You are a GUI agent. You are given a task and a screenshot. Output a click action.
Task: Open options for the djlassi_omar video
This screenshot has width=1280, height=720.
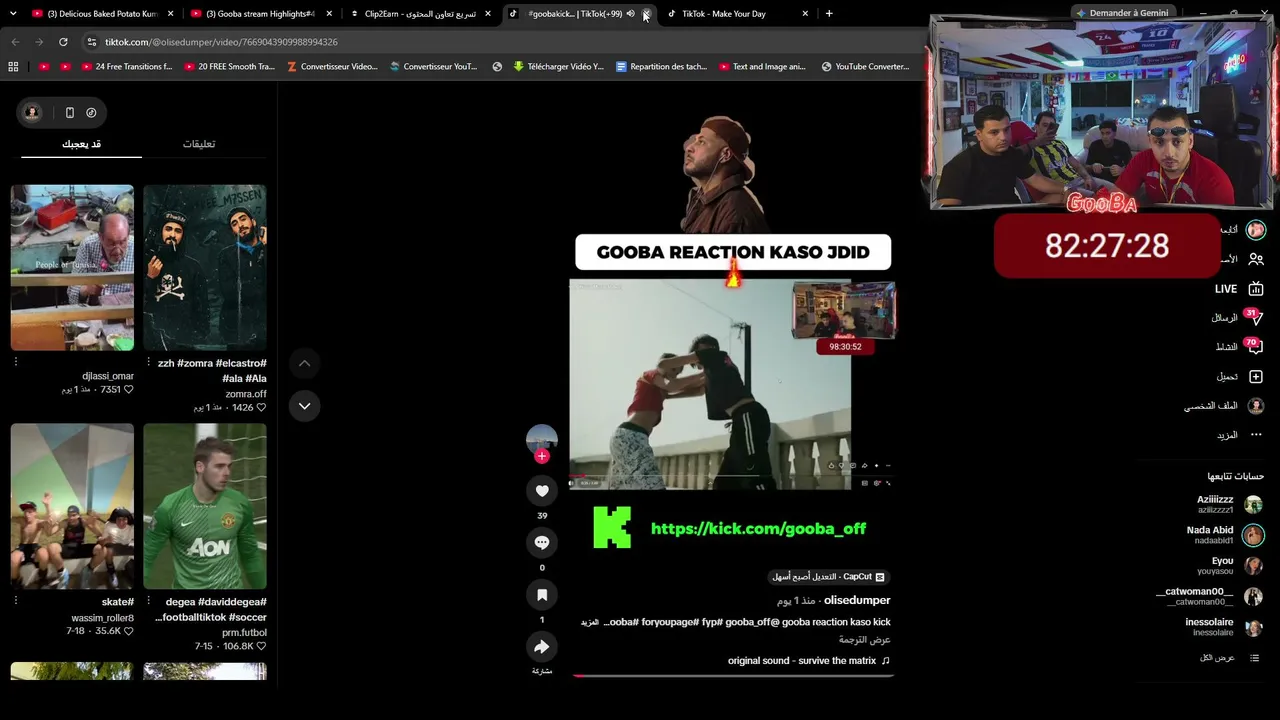[15, 361]
